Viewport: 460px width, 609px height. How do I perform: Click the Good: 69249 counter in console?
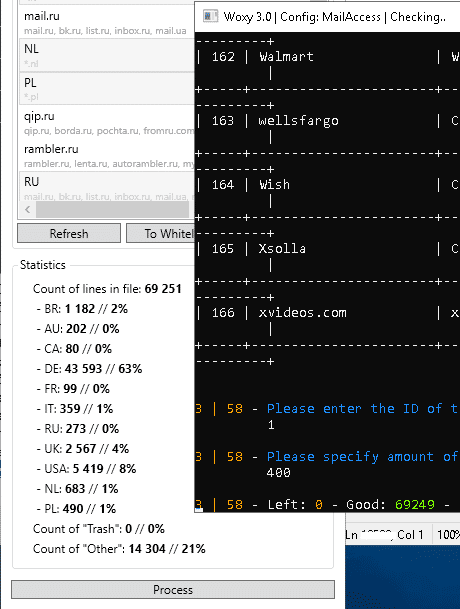pos(390,505)
